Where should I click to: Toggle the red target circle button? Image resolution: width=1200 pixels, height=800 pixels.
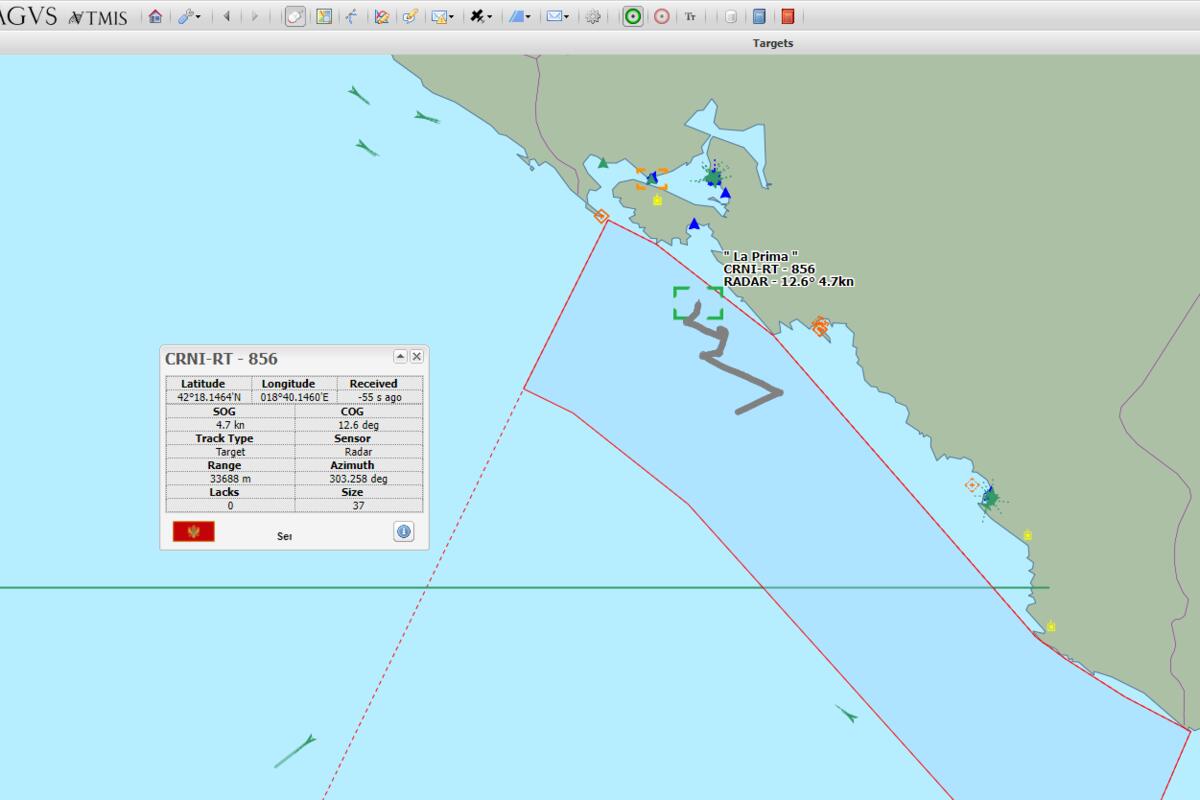click(661, 16)
